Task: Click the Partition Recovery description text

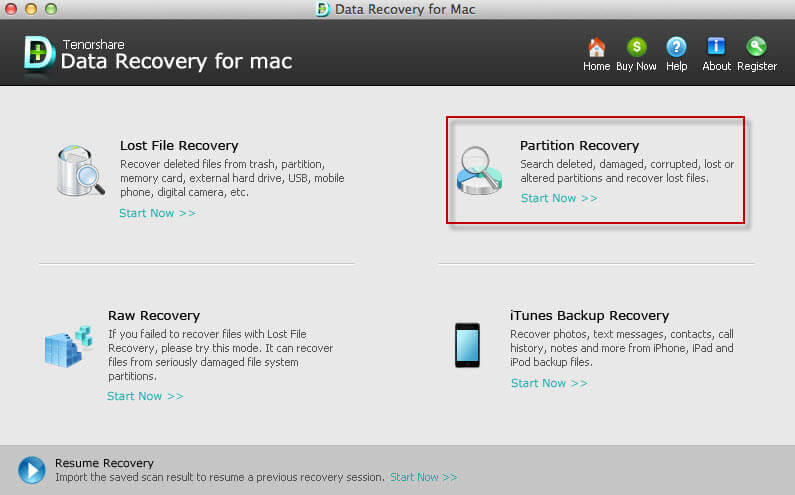Action: [x=627, y=171]
